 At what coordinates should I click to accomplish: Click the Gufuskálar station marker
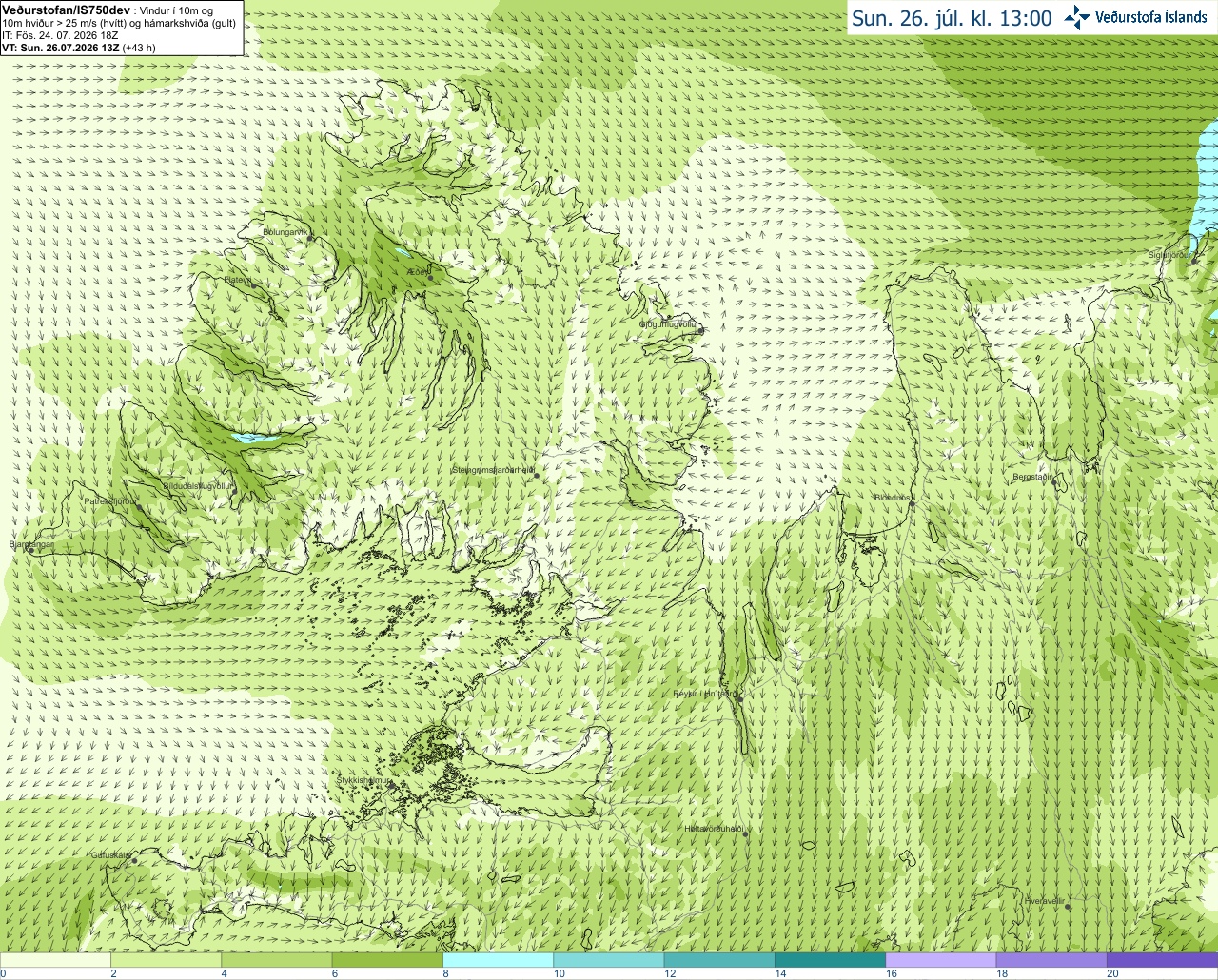[x=134, y=861]
